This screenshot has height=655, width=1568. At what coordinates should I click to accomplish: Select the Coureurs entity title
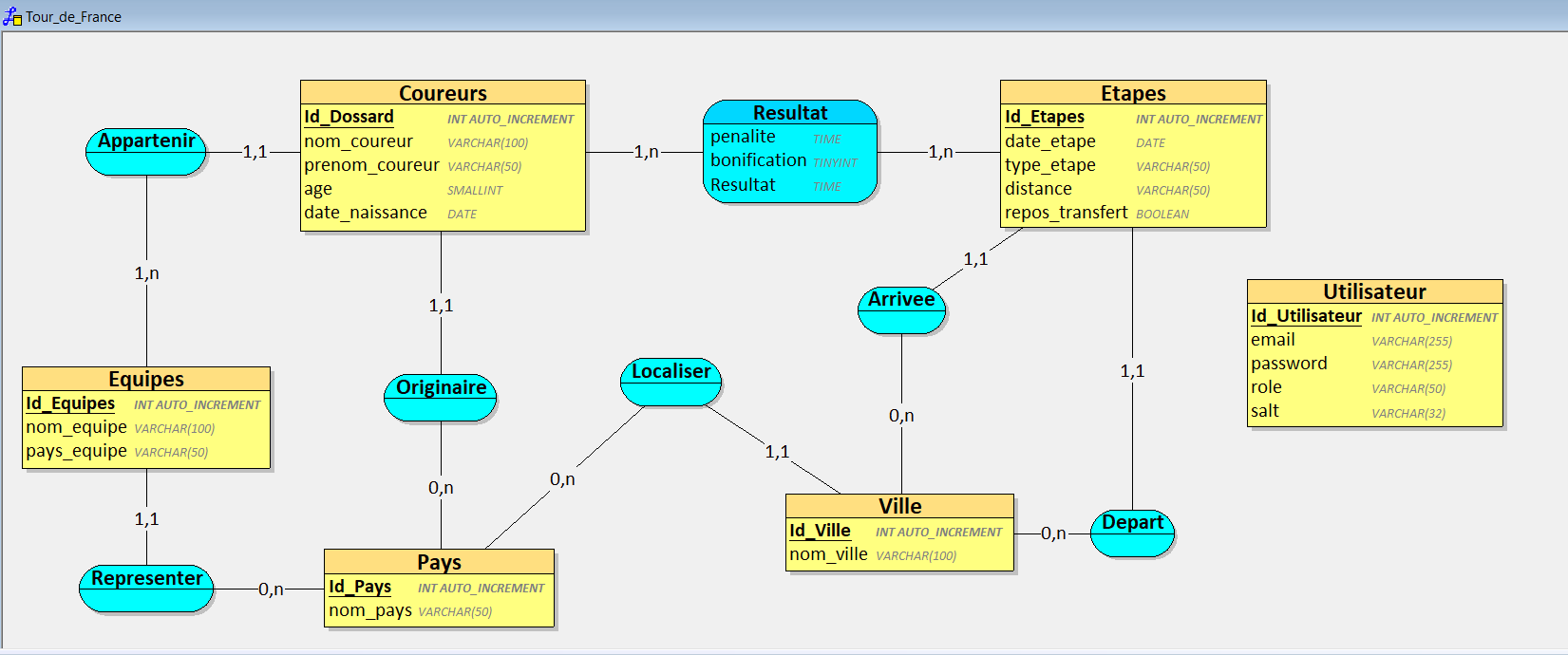coord(443,93)
